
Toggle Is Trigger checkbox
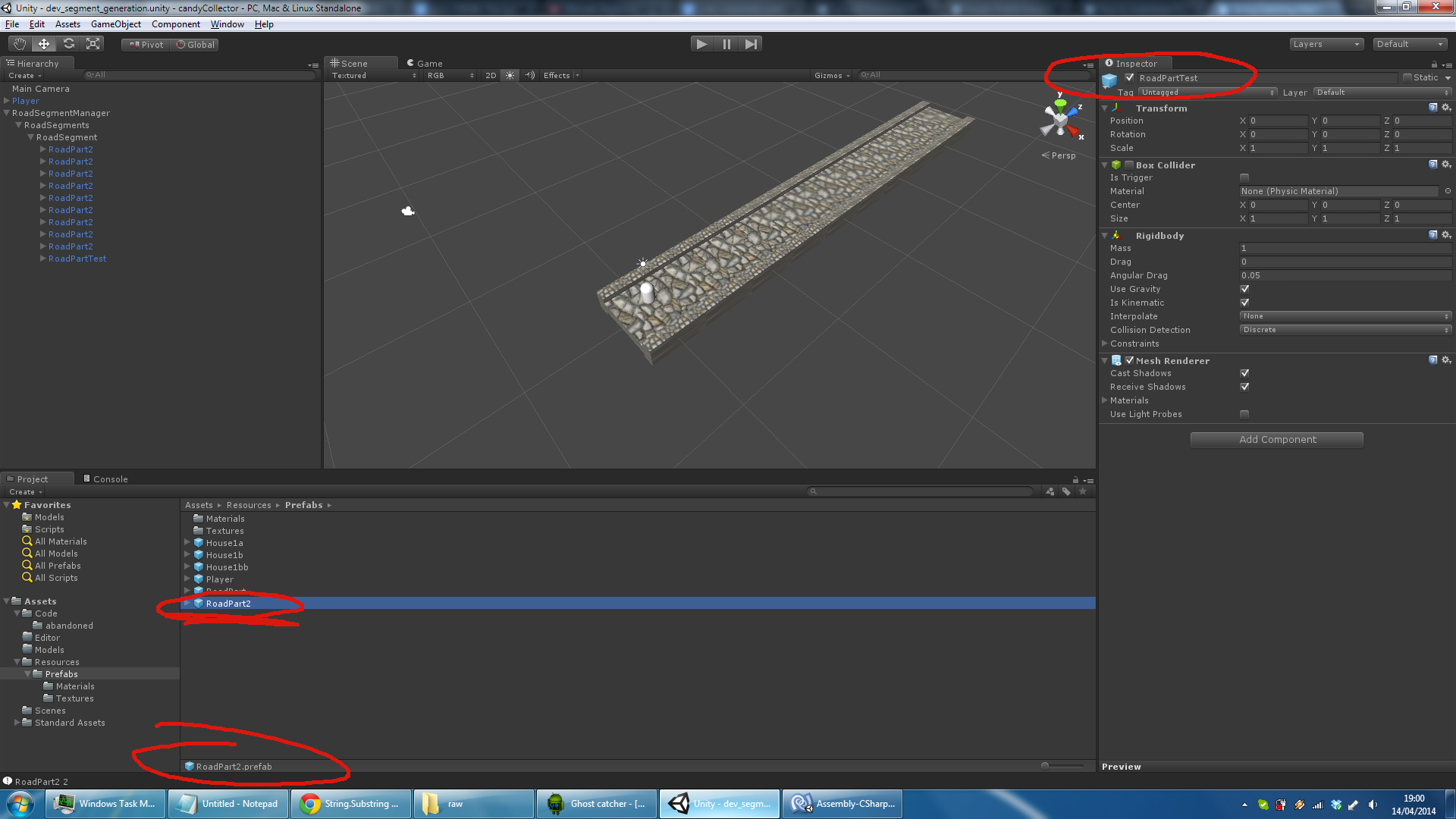pyautogui.click(x=1244, y=177)
